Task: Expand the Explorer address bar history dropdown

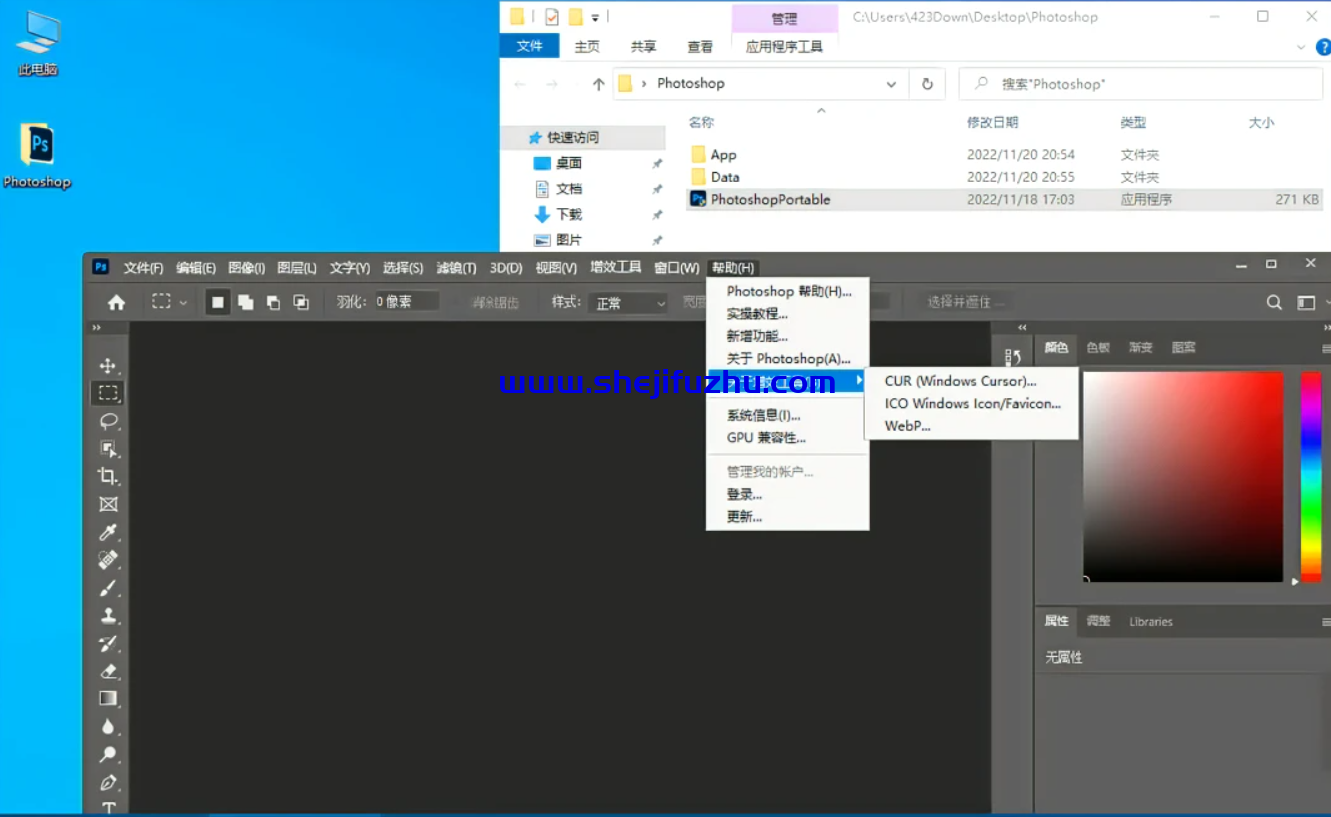Action: [x=891, y=85]
